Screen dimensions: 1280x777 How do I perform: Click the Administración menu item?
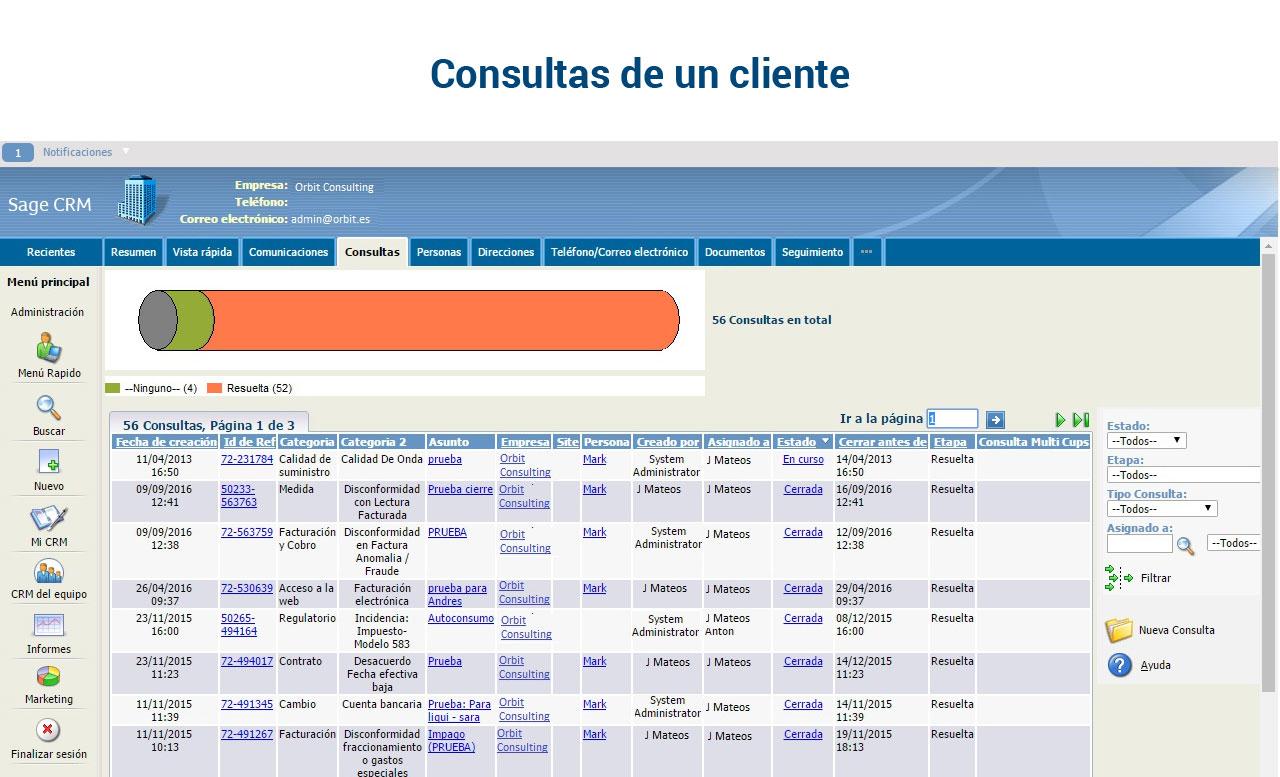pos(48,312)
